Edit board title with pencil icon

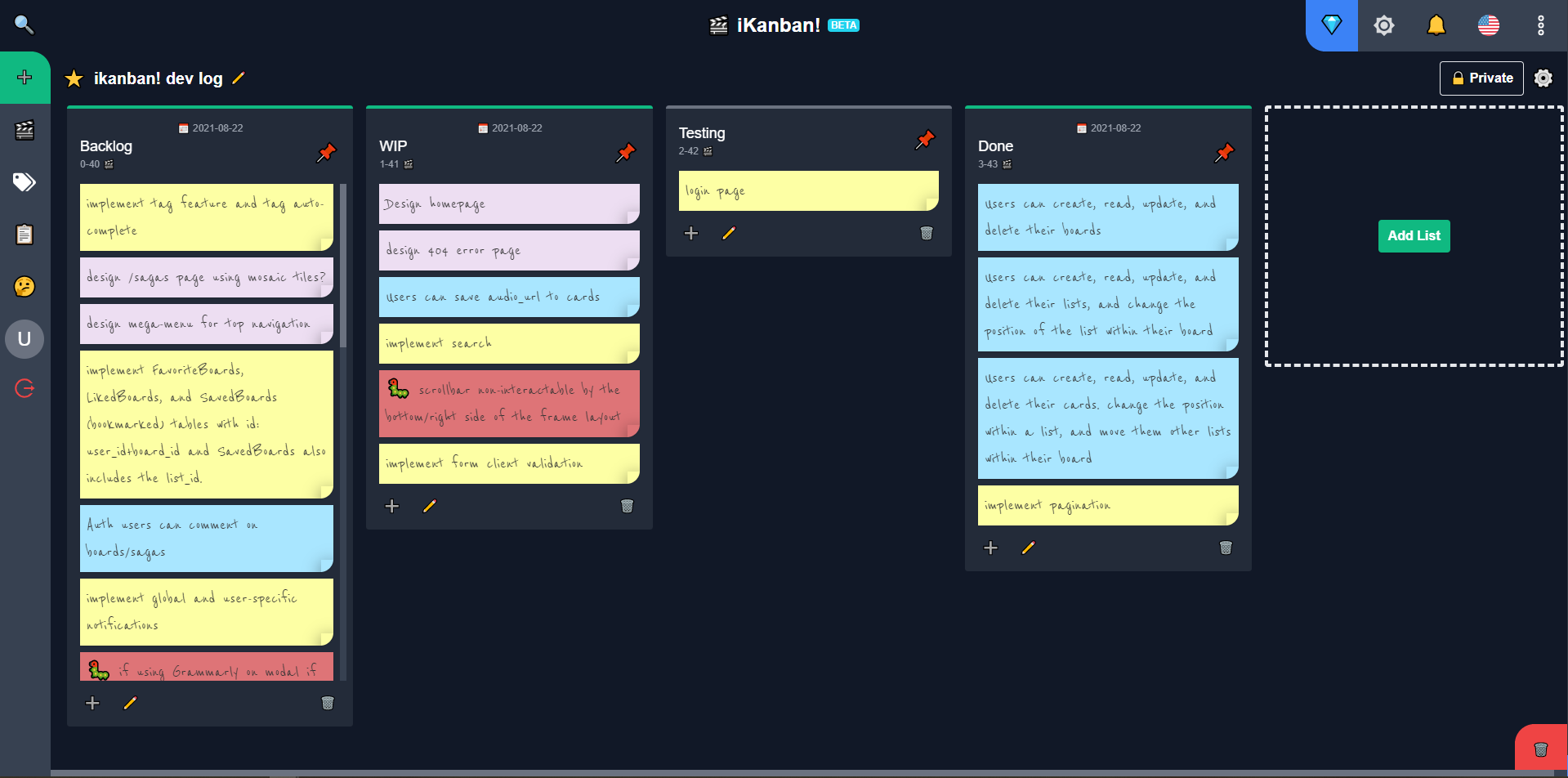(239, 78)
